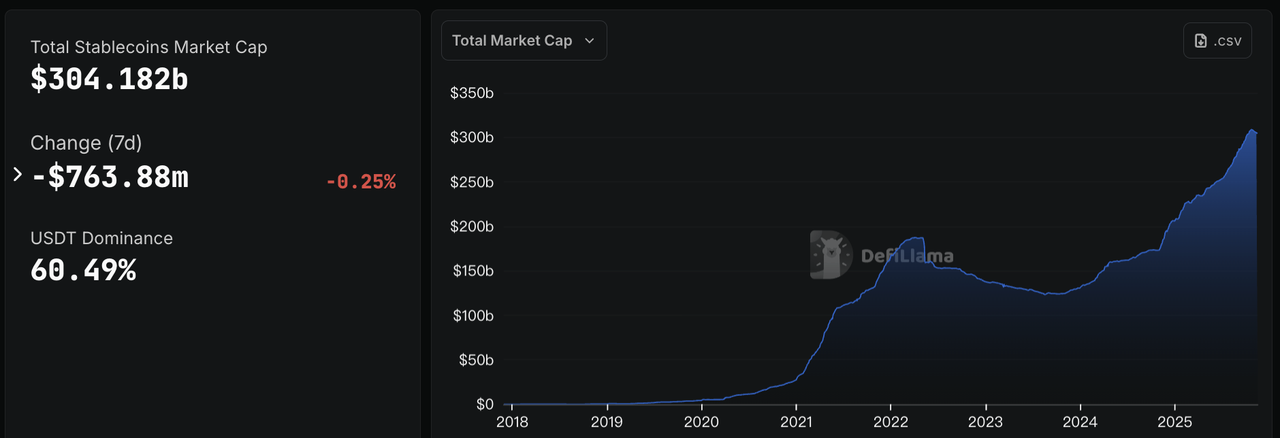Image resolution: width=1280 pixels, height=438 pixels.
Task: Click the $350b y-axis label
Action: tap(472, 93)
